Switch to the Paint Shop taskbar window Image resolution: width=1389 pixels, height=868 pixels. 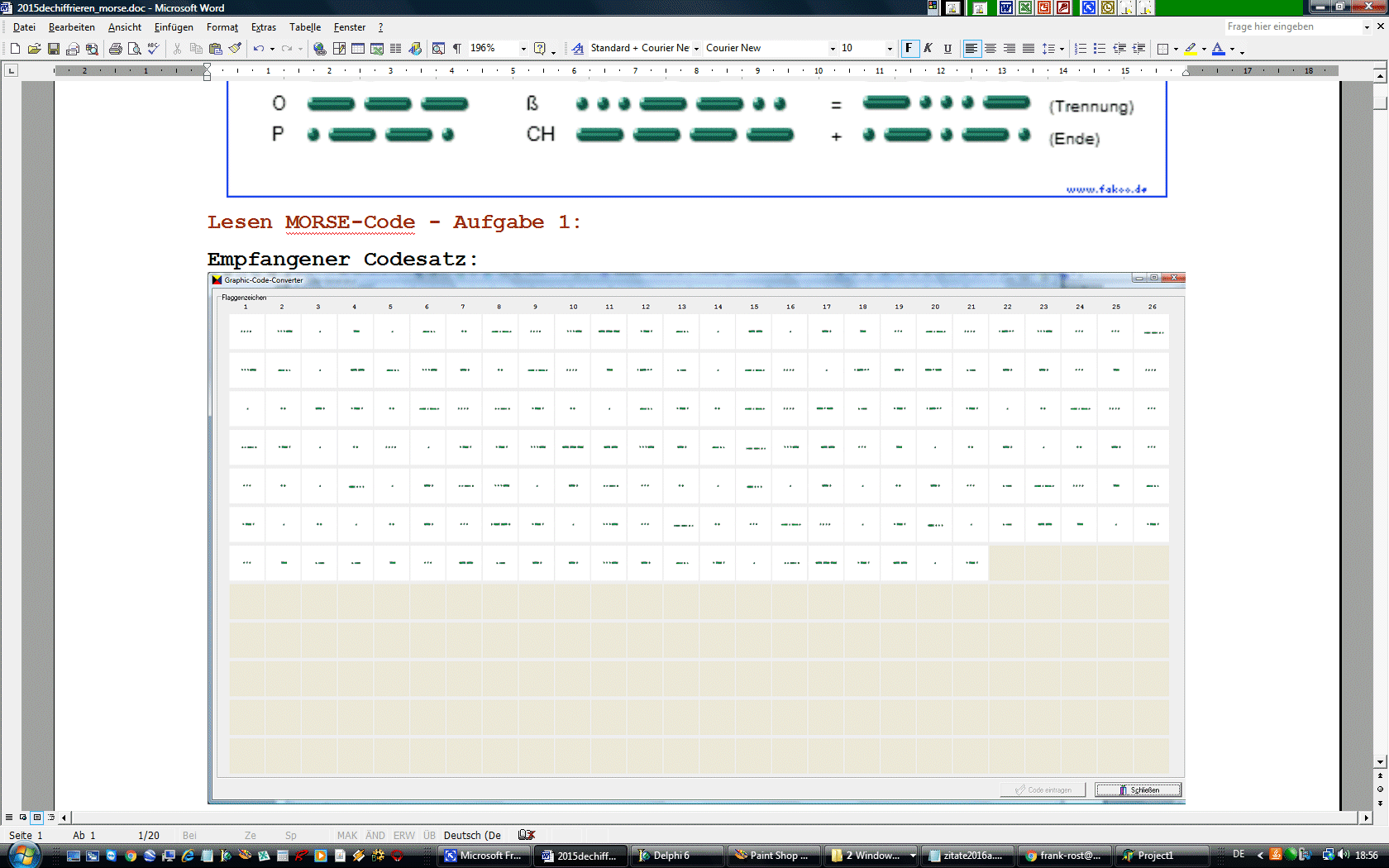tap(774, 856)
